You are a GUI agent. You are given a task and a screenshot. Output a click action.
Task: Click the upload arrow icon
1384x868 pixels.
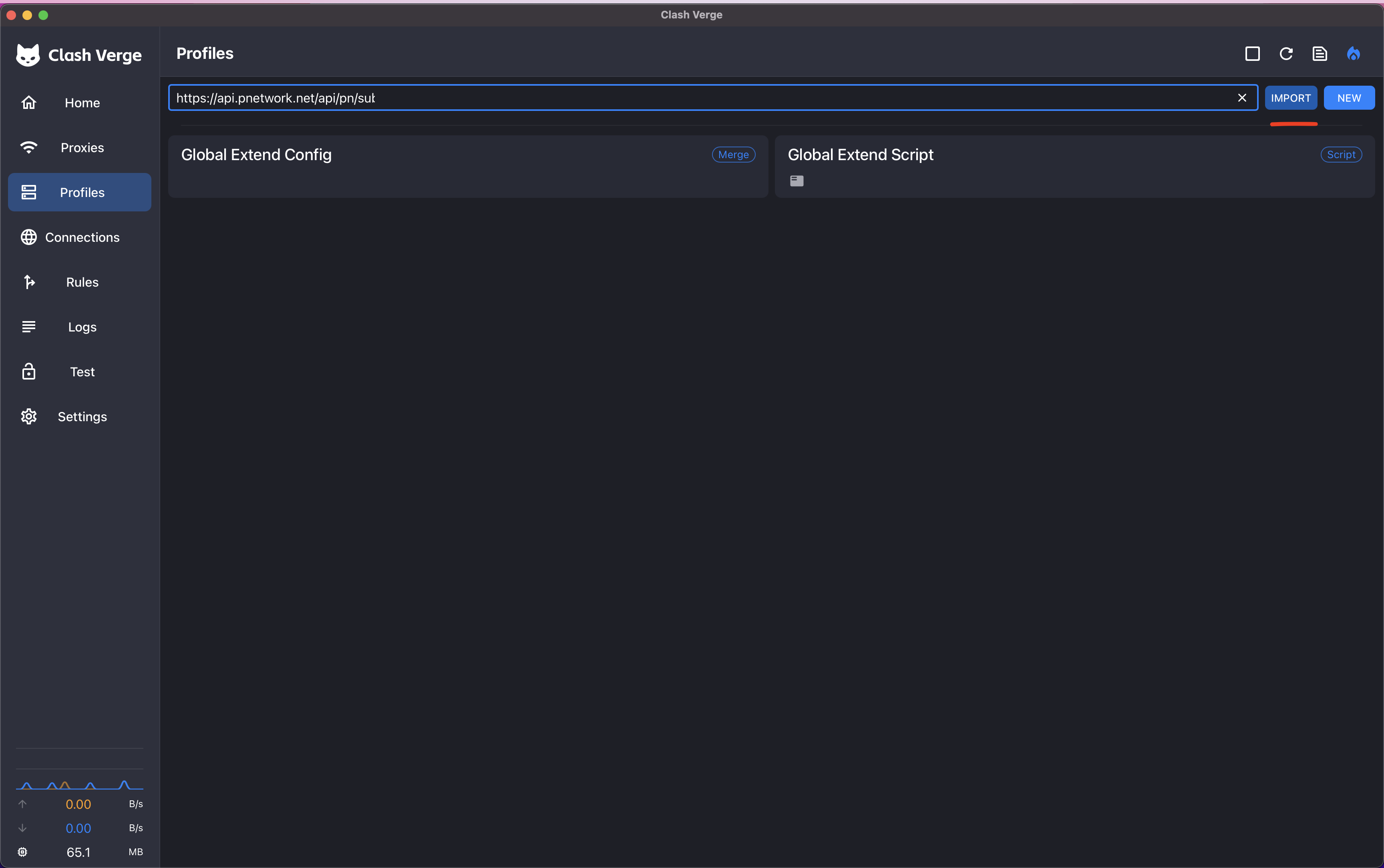22,804
